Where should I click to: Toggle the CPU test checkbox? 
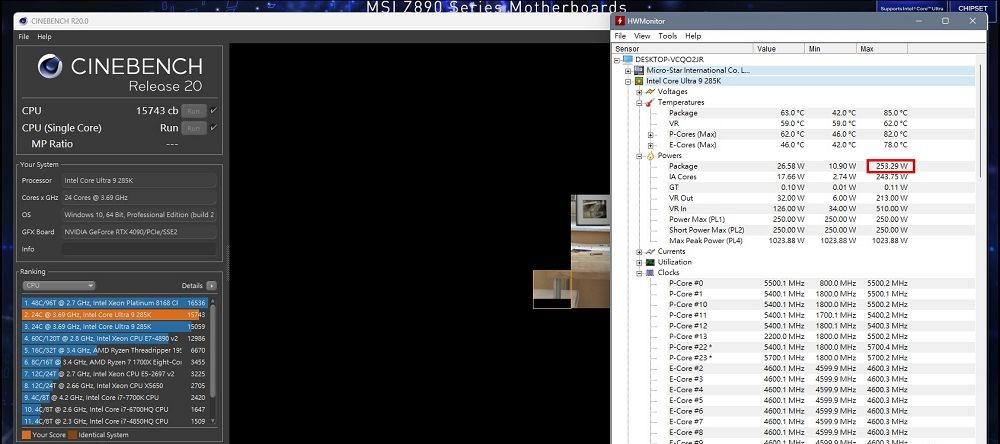[x=214, y=110]
